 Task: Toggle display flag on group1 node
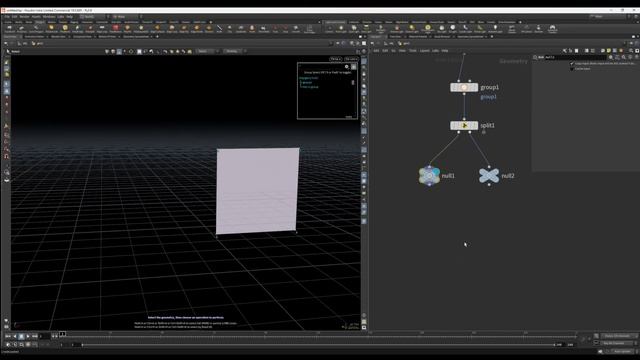pos(475,87)
